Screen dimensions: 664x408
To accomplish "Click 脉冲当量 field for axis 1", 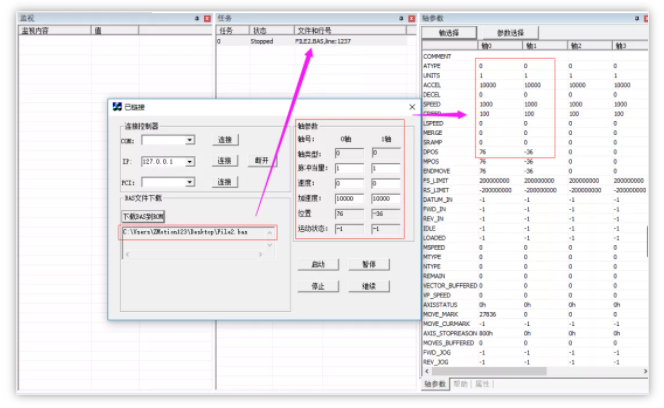I will point(386,168).
